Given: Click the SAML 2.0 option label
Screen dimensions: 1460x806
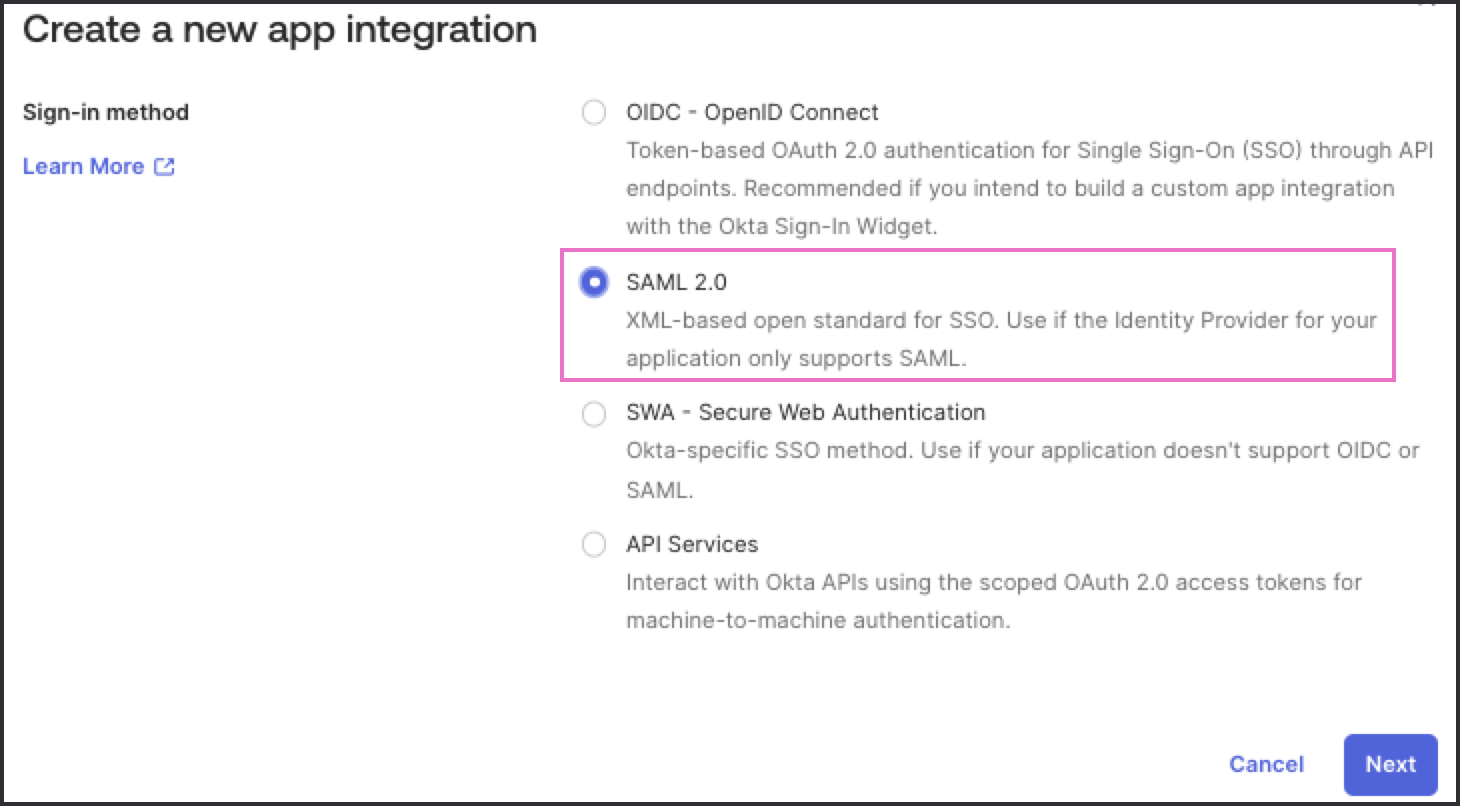Looking at the screenshot, I should (x=677, y=283).
